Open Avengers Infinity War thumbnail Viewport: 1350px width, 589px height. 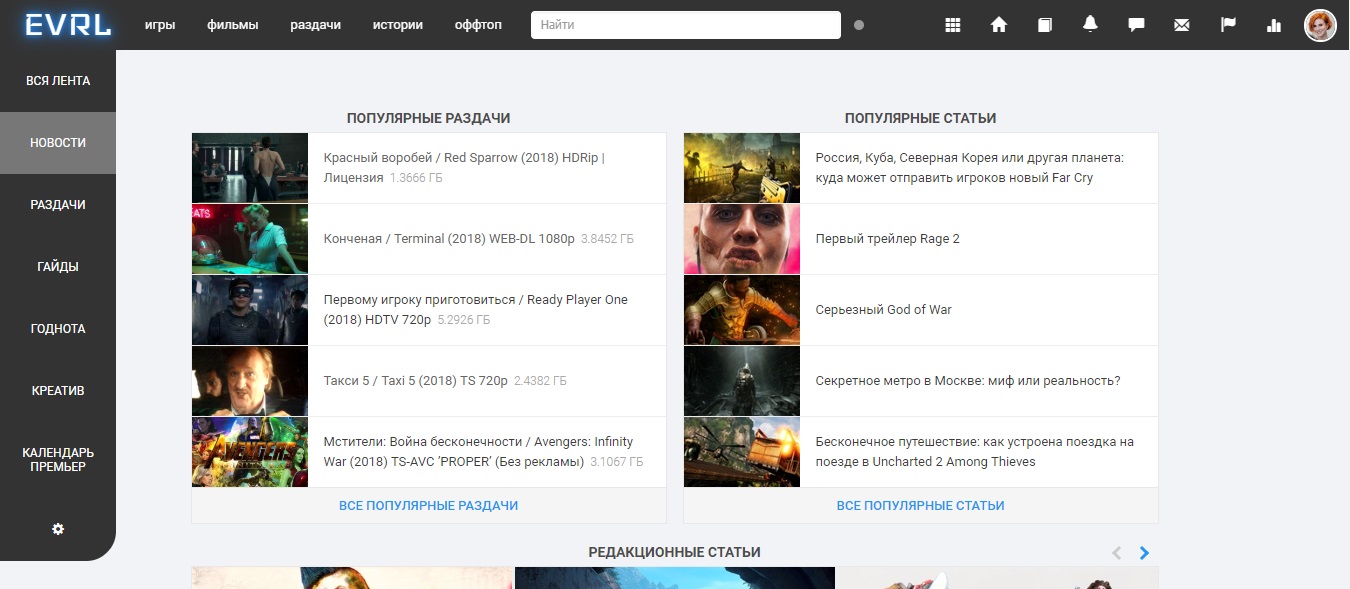tap(250, 452)
